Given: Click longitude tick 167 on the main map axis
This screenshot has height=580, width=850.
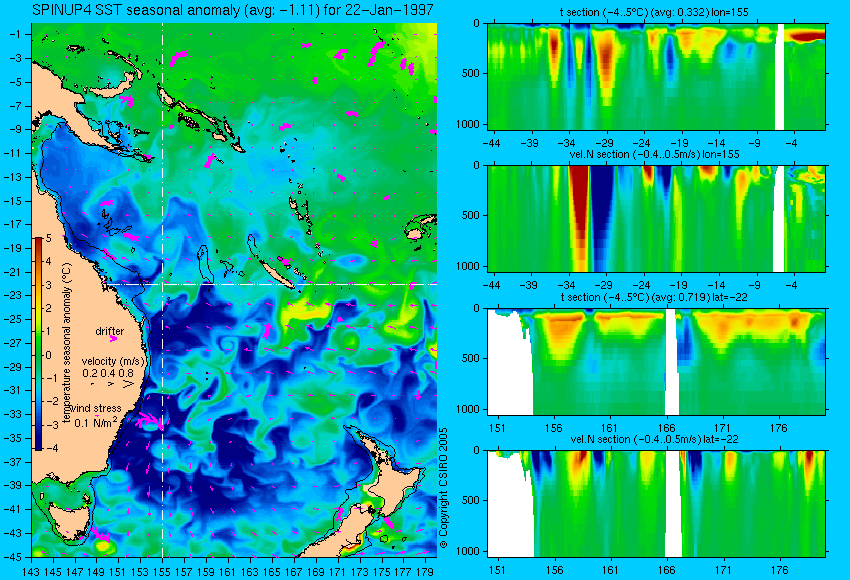Looking at the screenshot, I should pos(293,571).
